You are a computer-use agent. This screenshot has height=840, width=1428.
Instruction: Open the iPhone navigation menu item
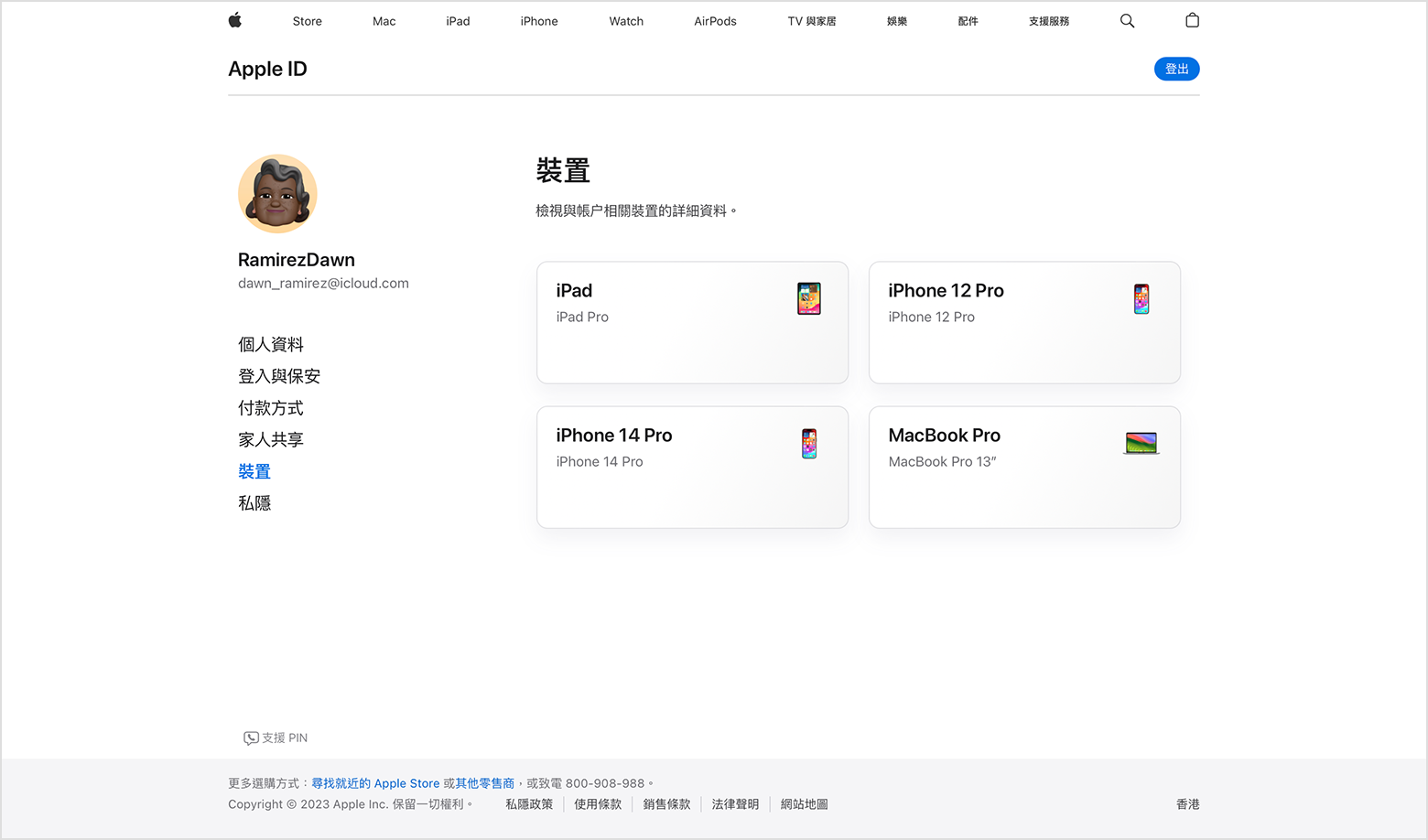pos(539,21)
